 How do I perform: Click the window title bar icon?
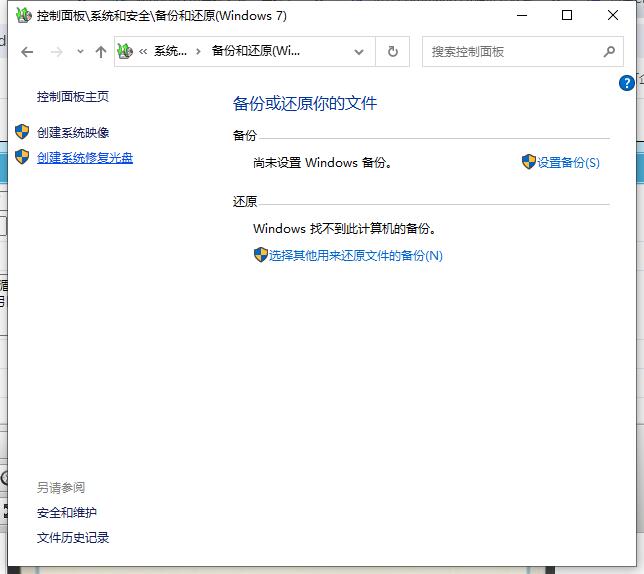(24, 16)
